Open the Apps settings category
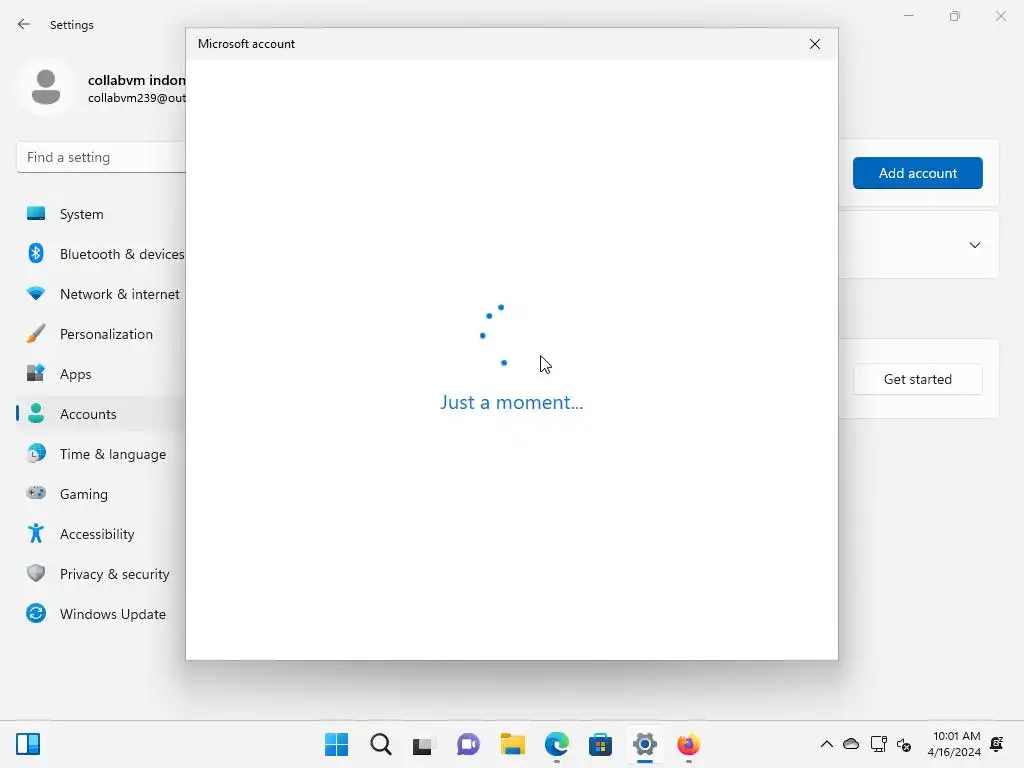 101,374
